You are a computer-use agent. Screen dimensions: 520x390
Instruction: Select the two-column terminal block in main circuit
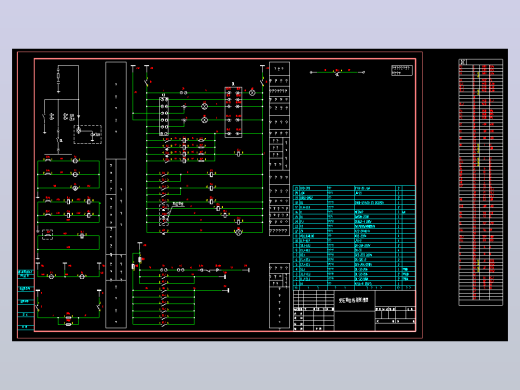(x=233, y=112)
